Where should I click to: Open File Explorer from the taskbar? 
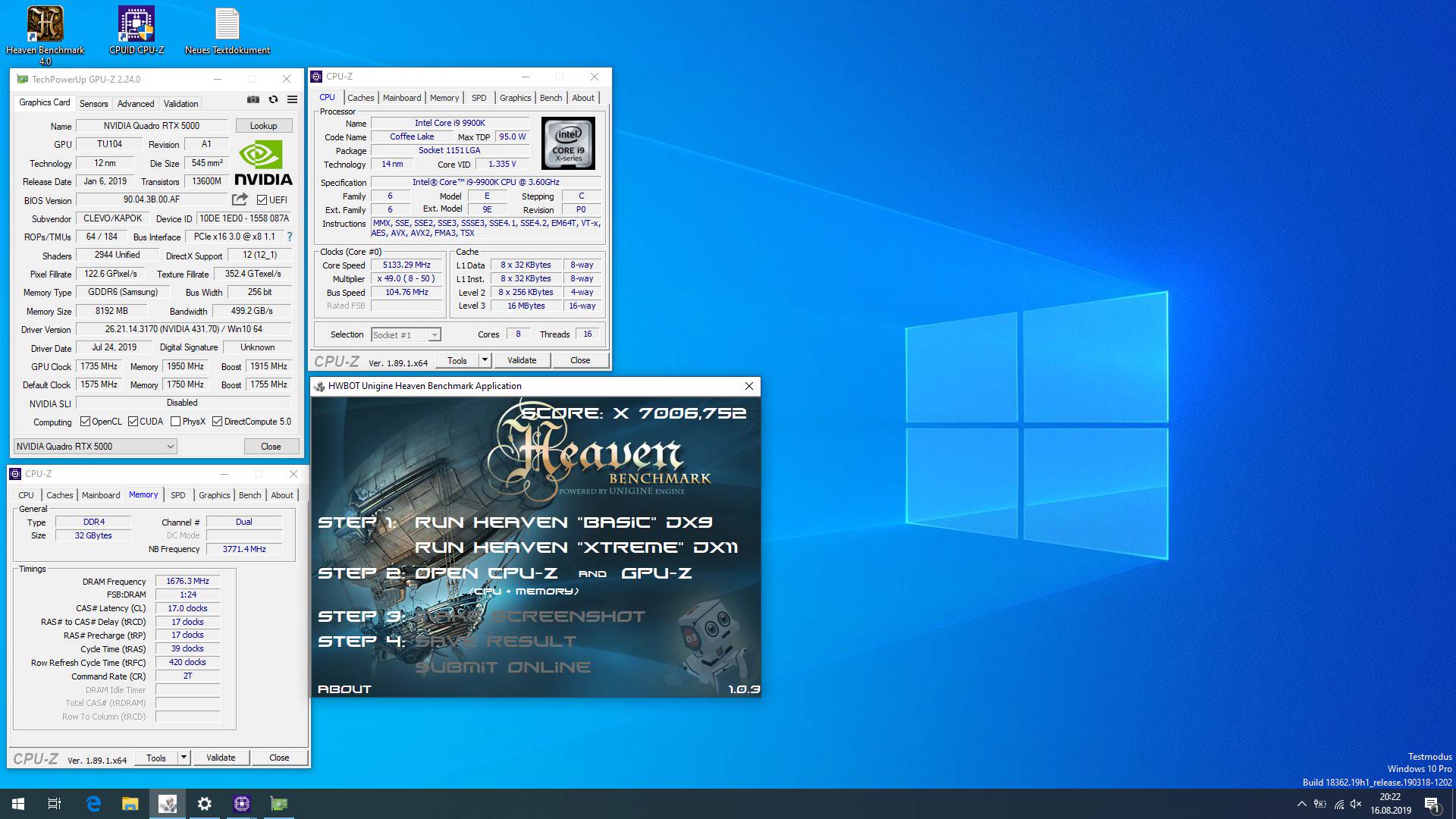click(130, 804)
